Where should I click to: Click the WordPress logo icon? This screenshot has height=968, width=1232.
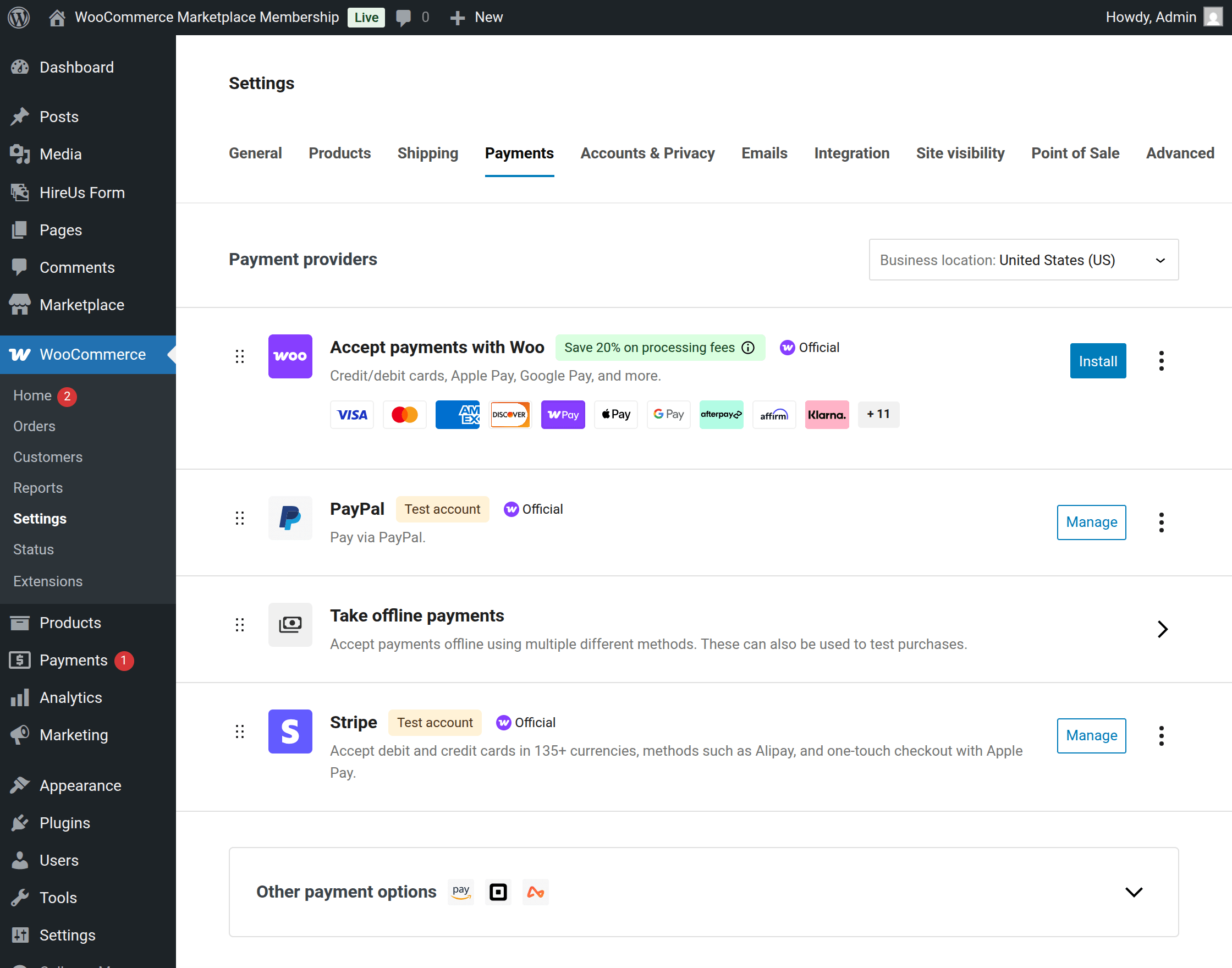point(19,17)
